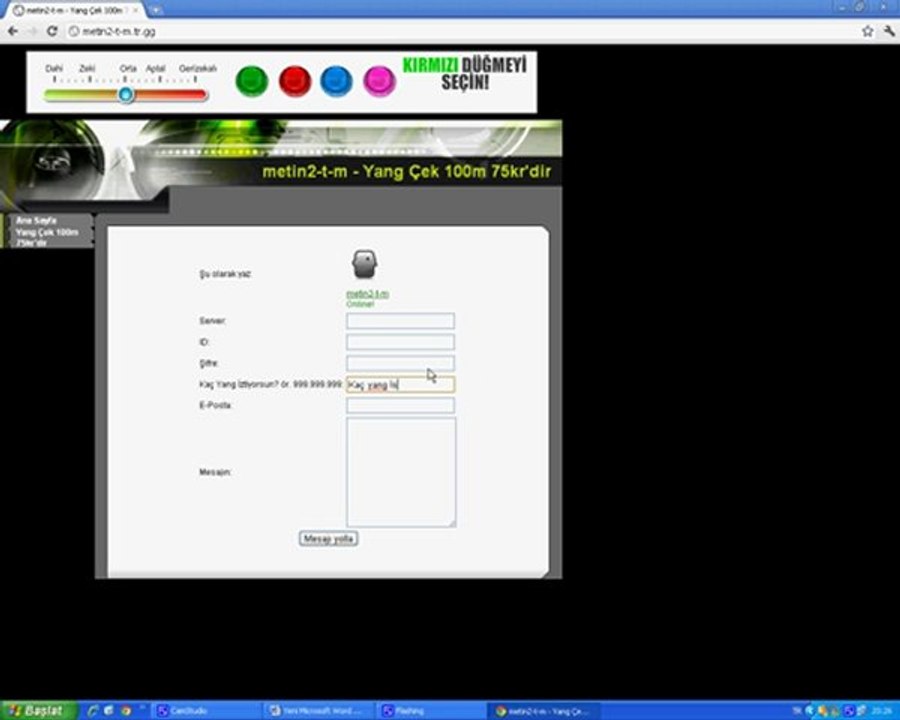
Task: Open the Yang Çek 100m sidebar item
Action: pos(47,237)
